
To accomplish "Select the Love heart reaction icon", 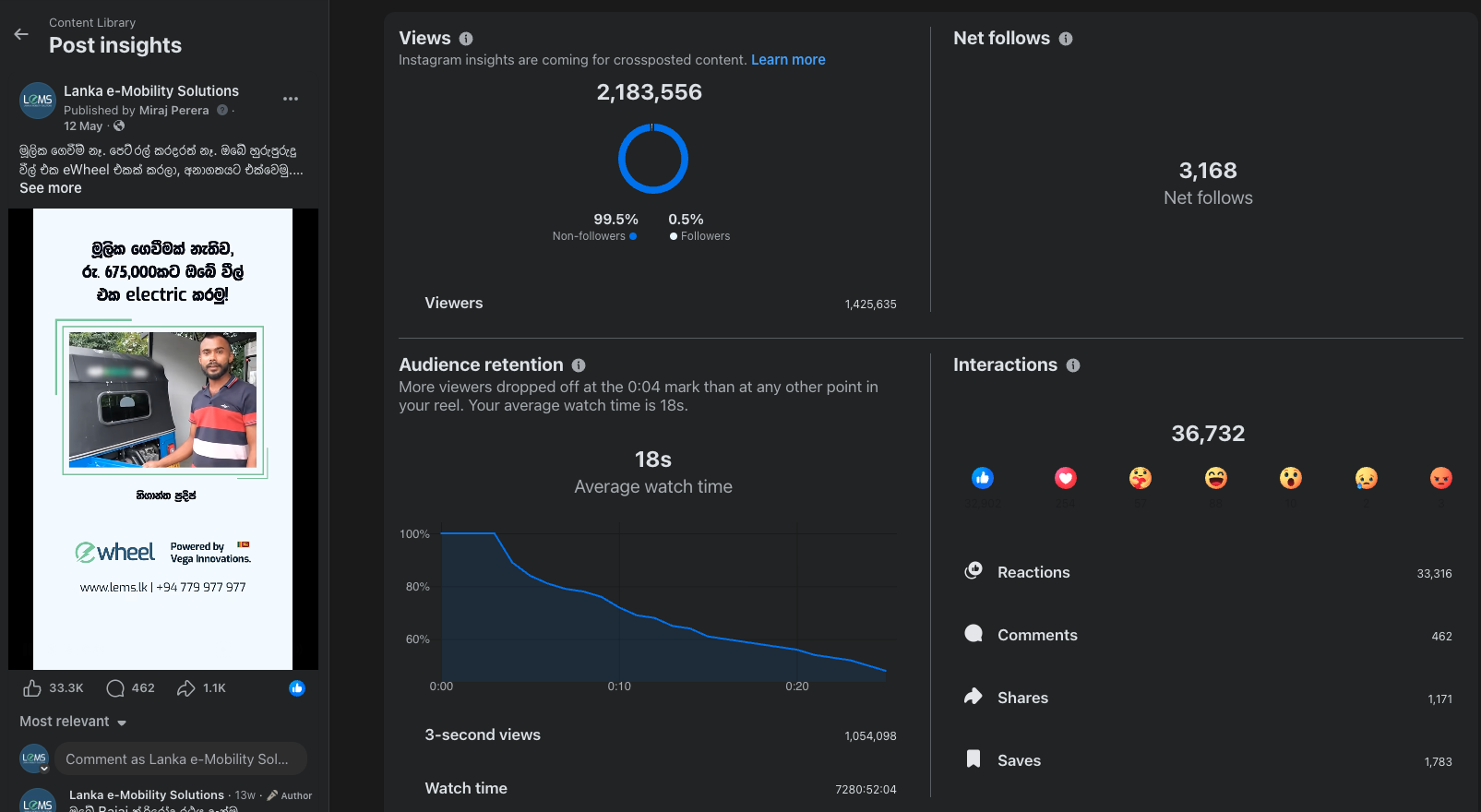I will click(1066, 478).
